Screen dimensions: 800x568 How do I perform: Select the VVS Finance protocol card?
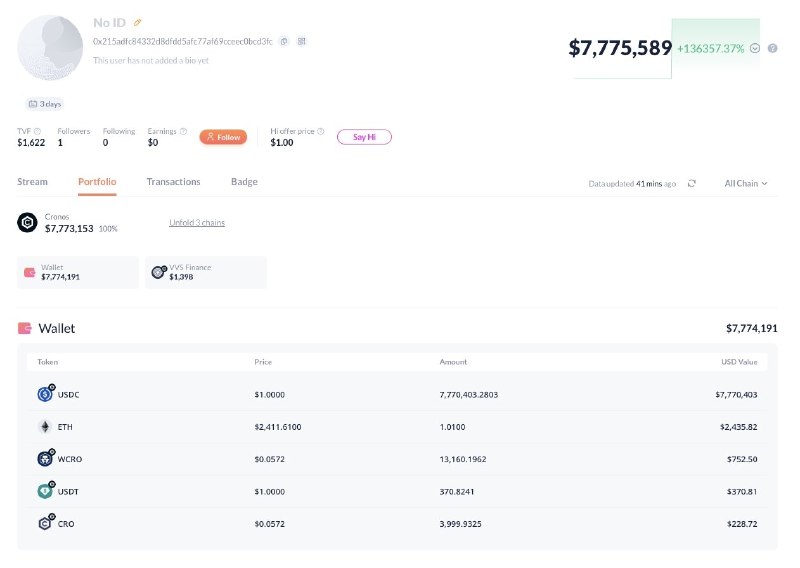[206, 273]
